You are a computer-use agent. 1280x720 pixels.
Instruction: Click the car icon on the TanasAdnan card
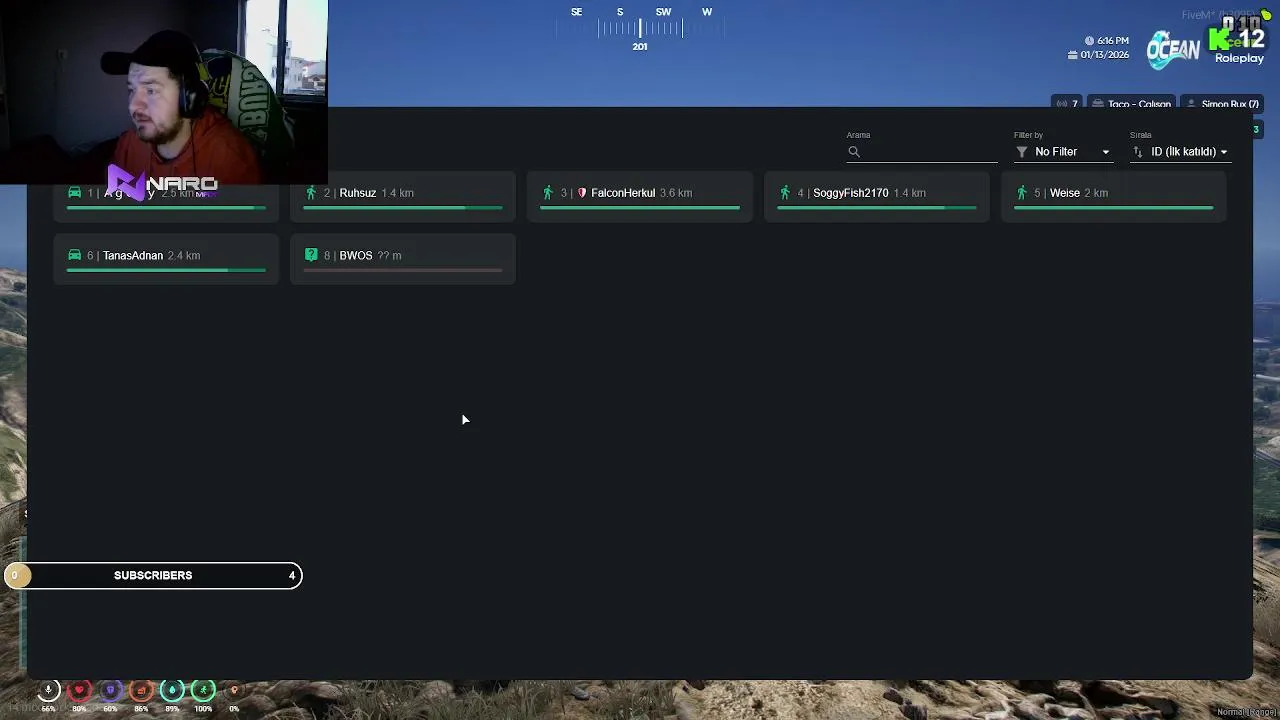74,255
